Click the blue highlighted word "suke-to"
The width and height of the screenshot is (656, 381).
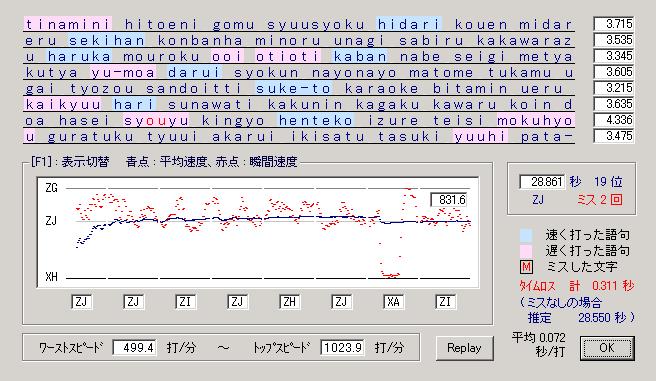(294, 89)
